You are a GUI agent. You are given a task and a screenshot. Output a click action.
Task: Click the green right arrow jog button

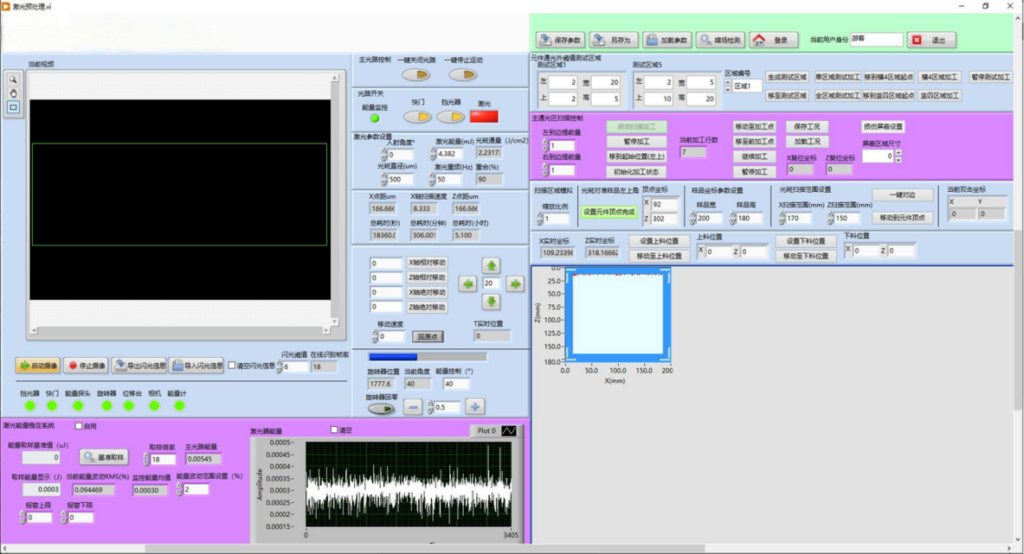[x=515, y=284]
